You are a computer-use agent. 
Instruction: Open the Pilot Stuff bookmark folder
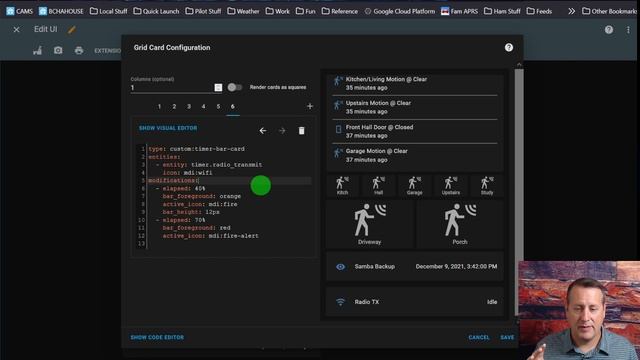pos(203,11)
